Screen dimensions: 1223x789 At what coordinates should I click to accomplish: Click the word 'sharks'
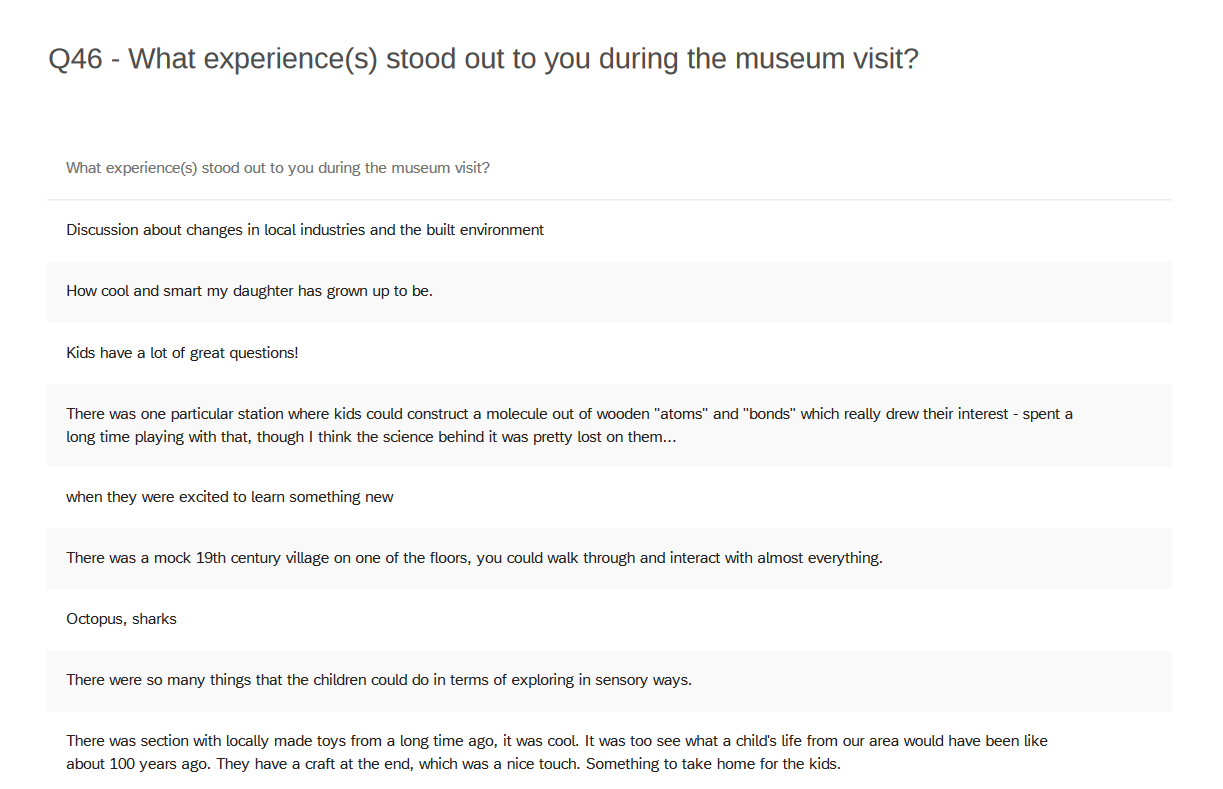pyautogui.click(x=154, y=619)
